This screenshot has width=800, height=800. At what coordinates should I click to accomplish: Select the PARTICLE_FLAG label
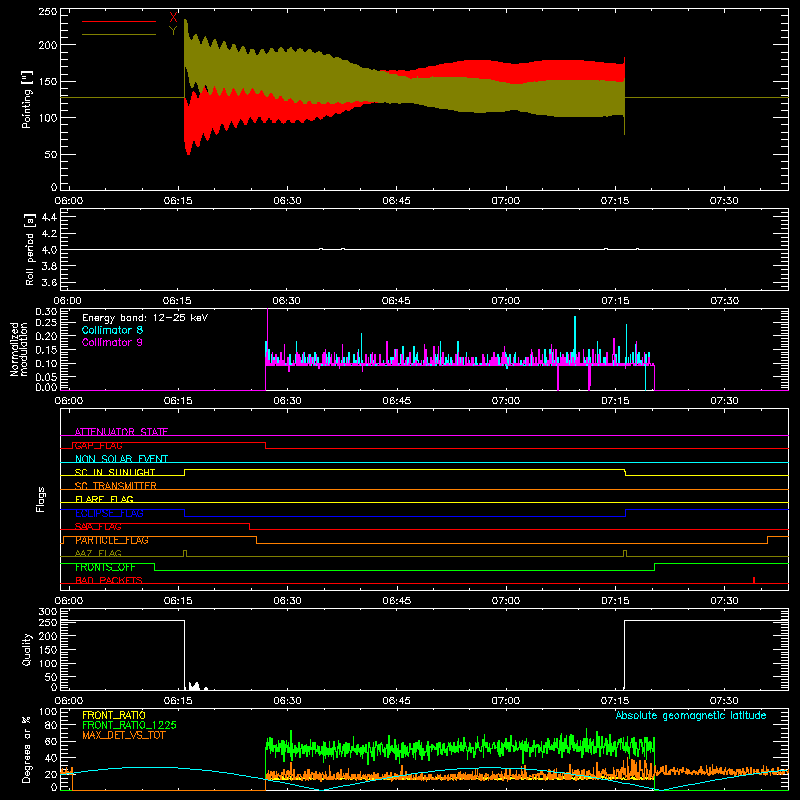(112, 540)
